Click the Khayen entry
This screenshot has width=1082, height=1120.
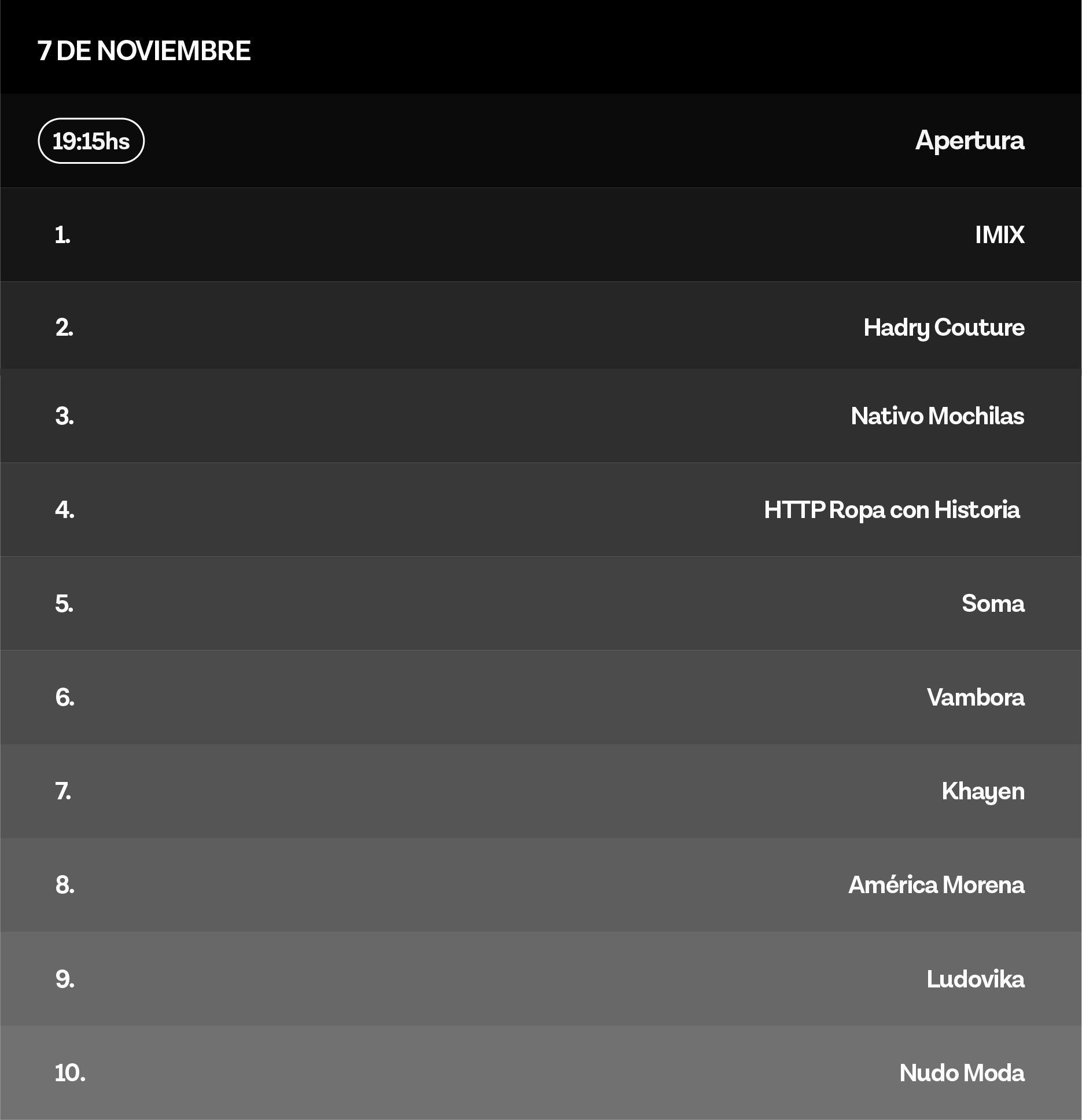(982, 791)
